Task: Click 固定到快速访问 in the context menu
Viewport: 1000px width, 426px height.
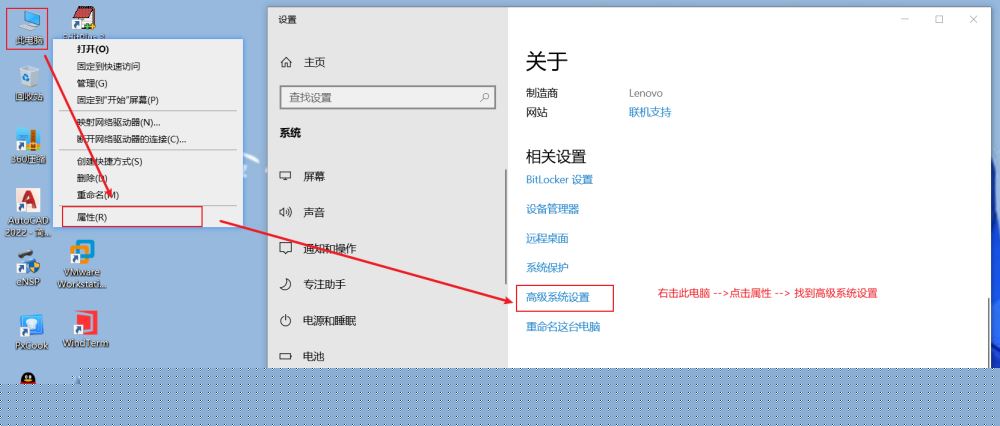Action: (x=108, y=66)
